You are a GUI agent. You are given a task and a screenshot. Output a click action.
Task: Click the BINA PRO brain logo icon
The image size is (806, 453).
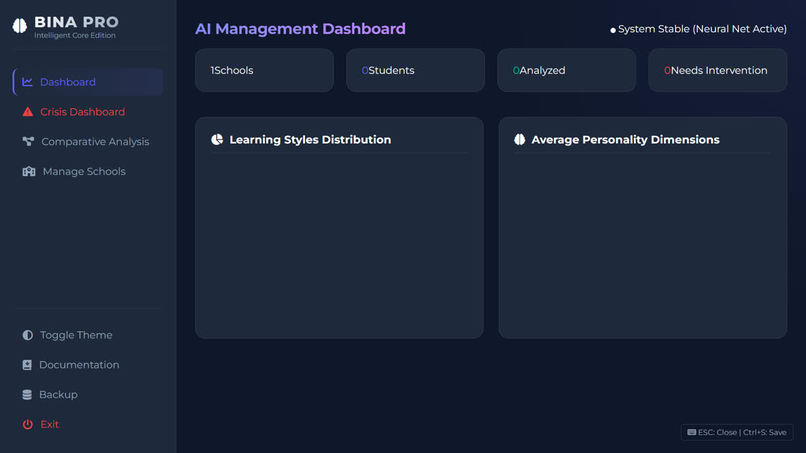pos(20,26)
